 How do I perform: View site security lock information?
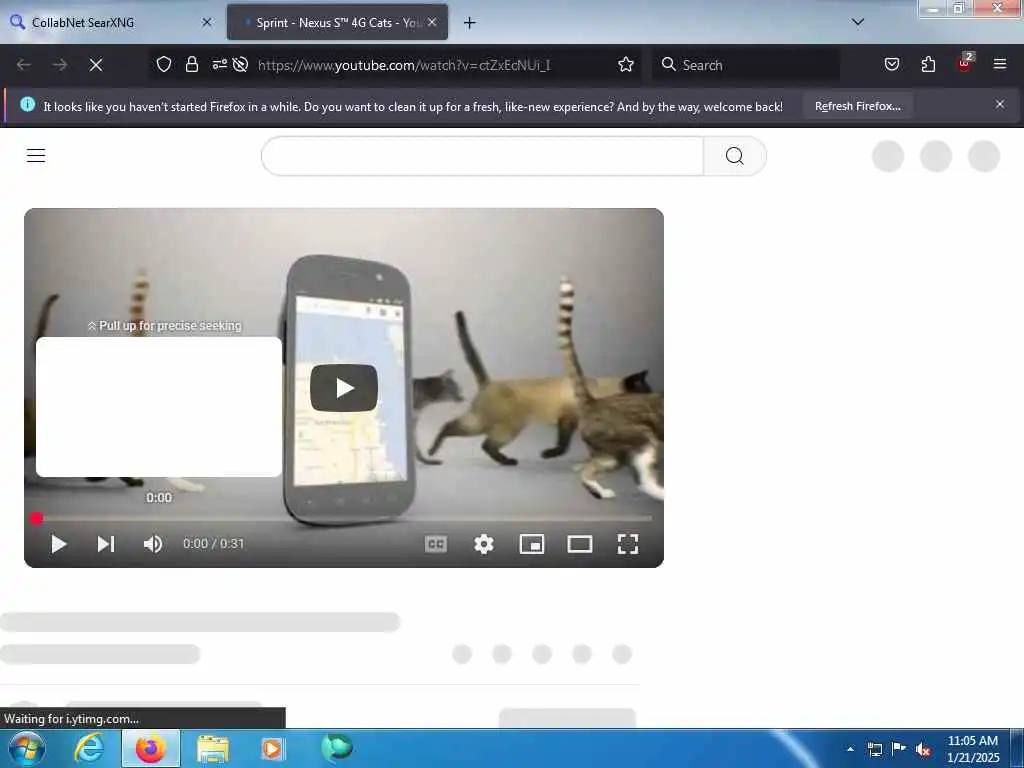click(x=191, y=64)
